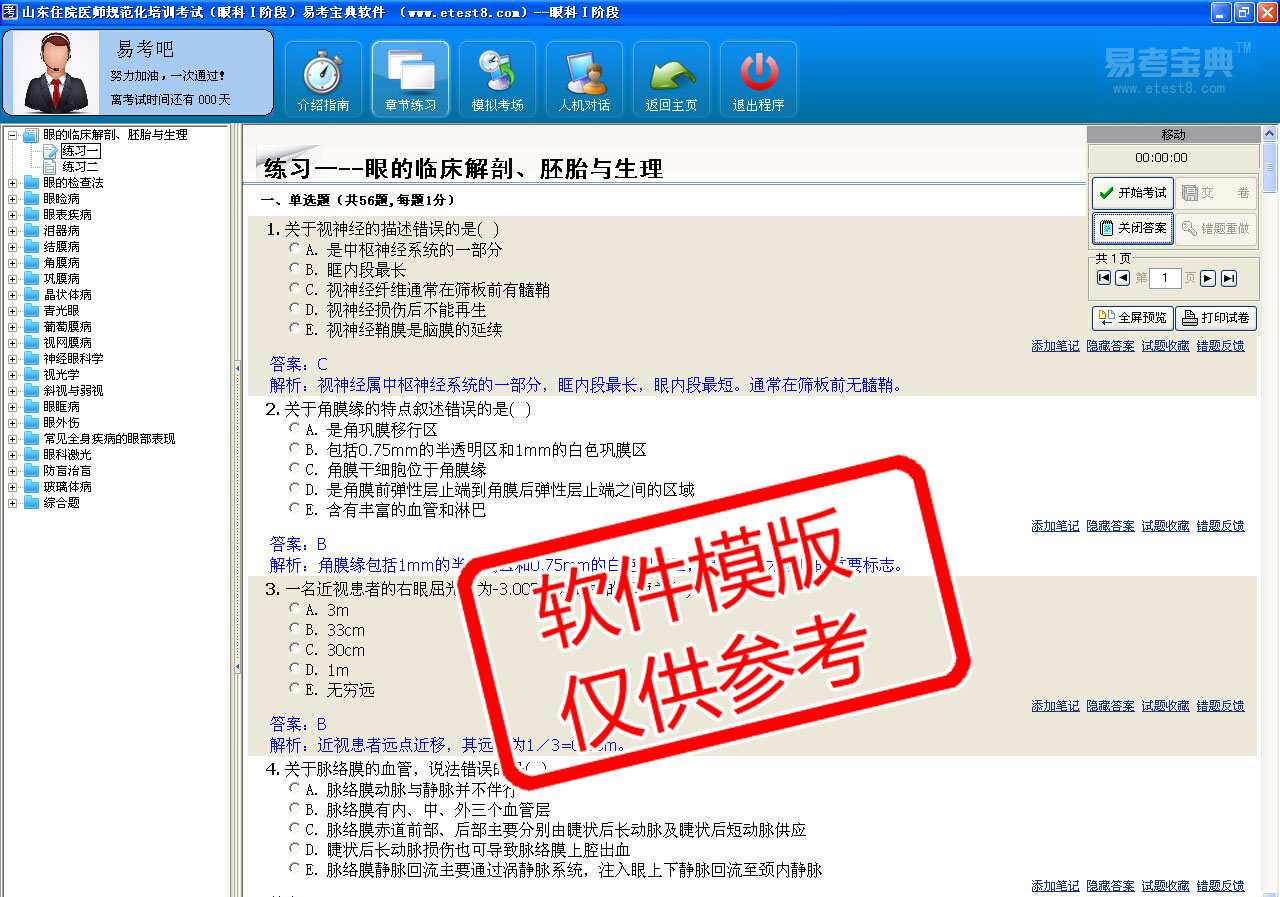
Task: Click the 返回主页 green arrow icon
Action: point(671,79)
